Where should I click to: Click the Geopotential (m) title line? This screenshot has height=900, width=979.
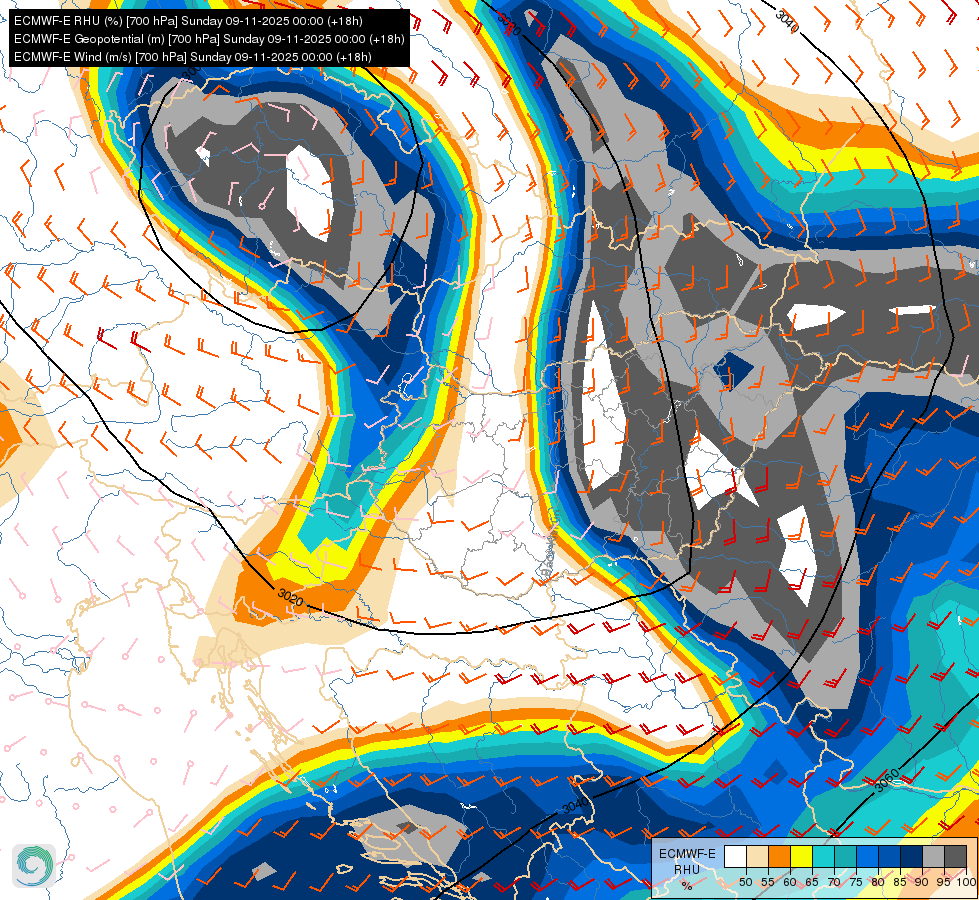(x=209, y=39)
